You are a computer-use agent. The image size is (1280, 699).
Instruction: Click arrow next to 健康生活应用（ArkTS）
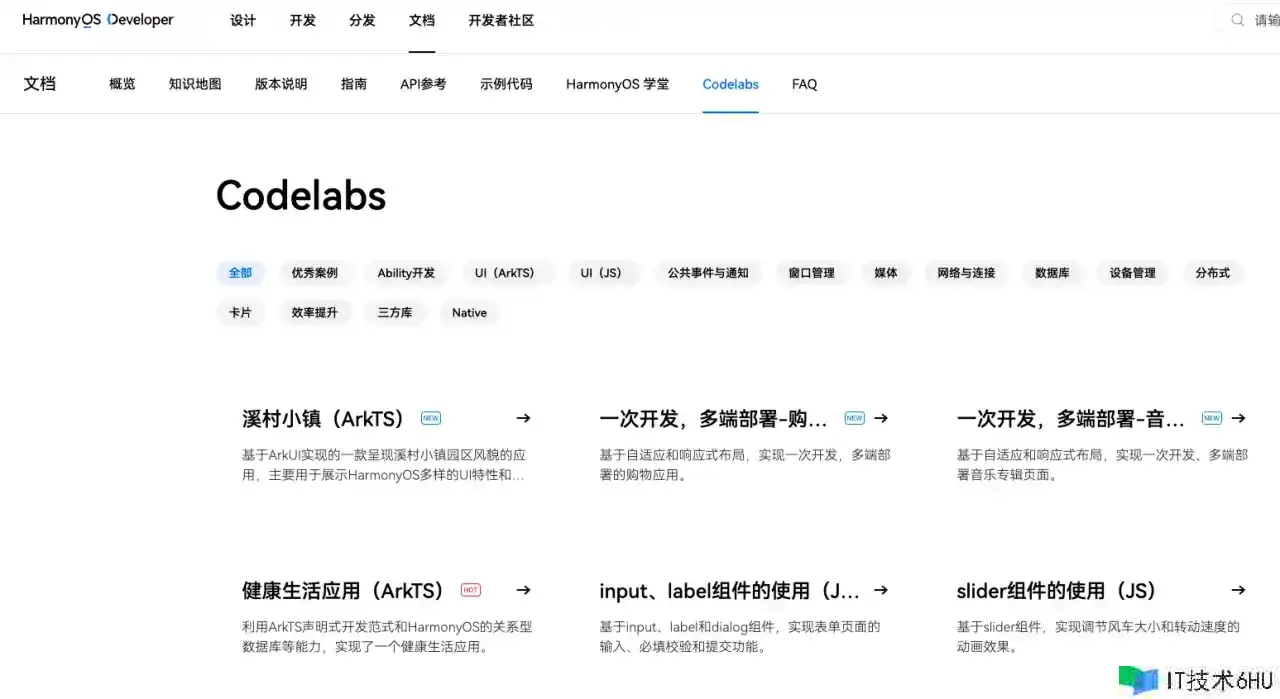point(523,590)
